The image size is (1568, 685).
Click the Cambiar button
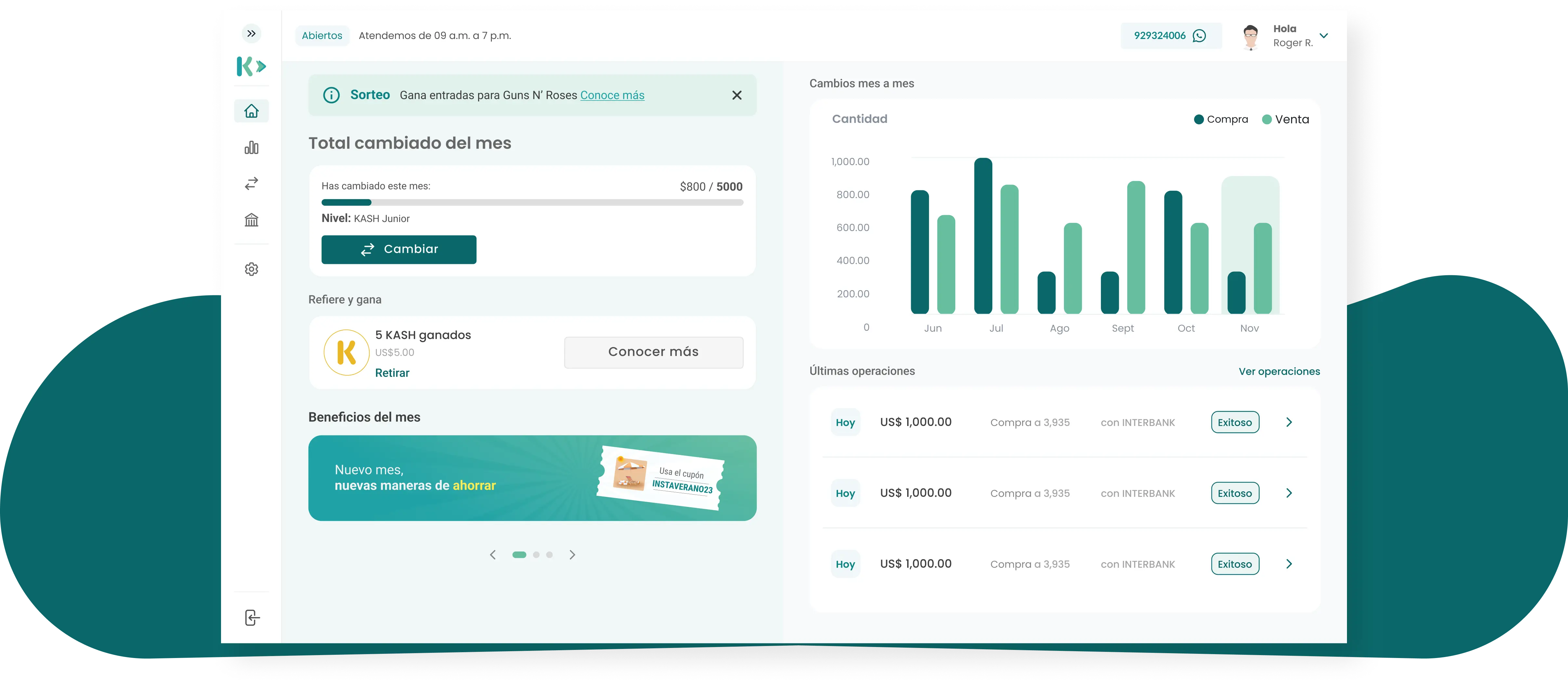[399, 250]
